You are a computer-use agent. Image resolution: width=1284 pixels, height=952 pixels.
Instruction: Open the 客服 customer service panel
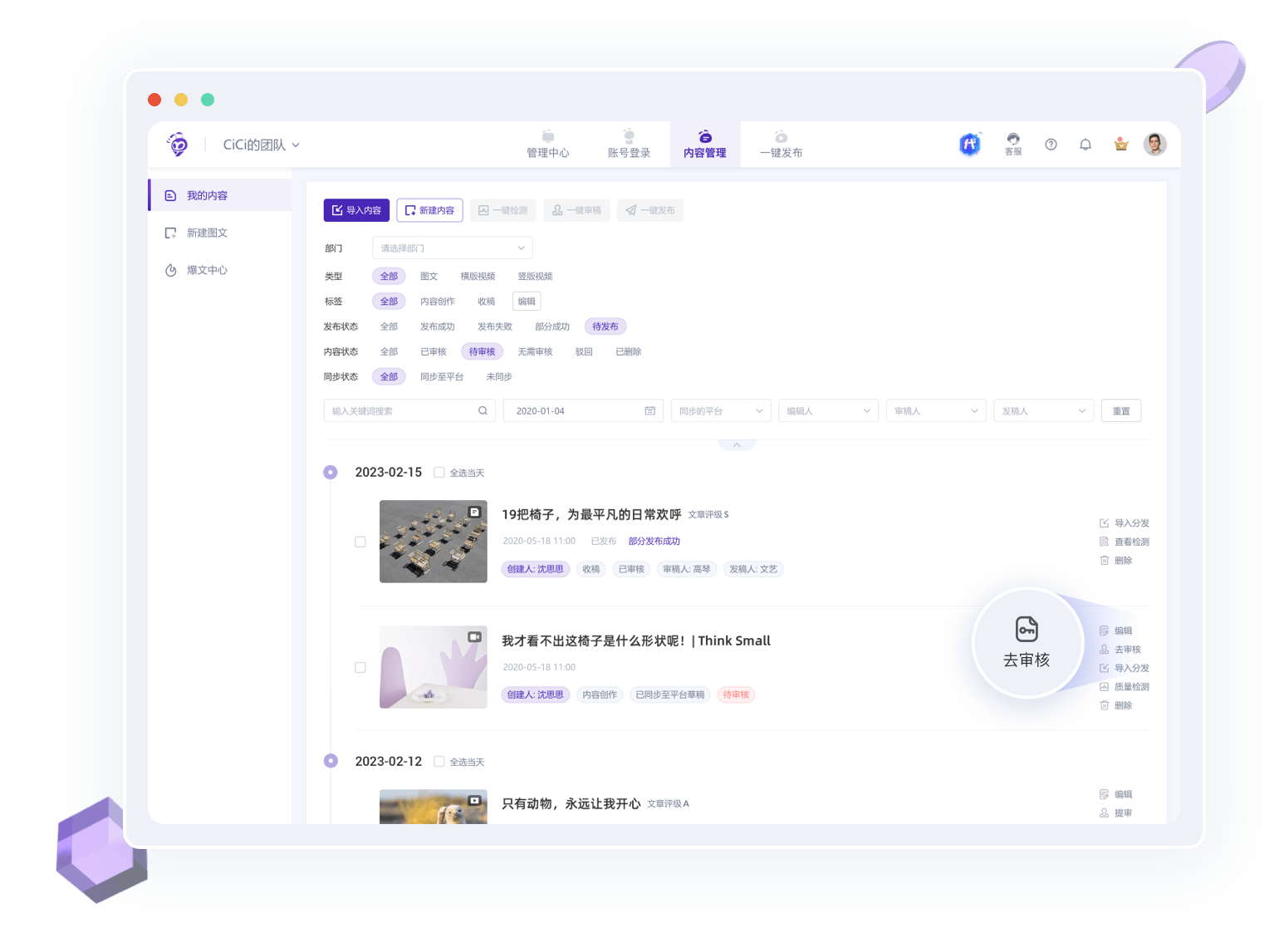coord(1012,144)
